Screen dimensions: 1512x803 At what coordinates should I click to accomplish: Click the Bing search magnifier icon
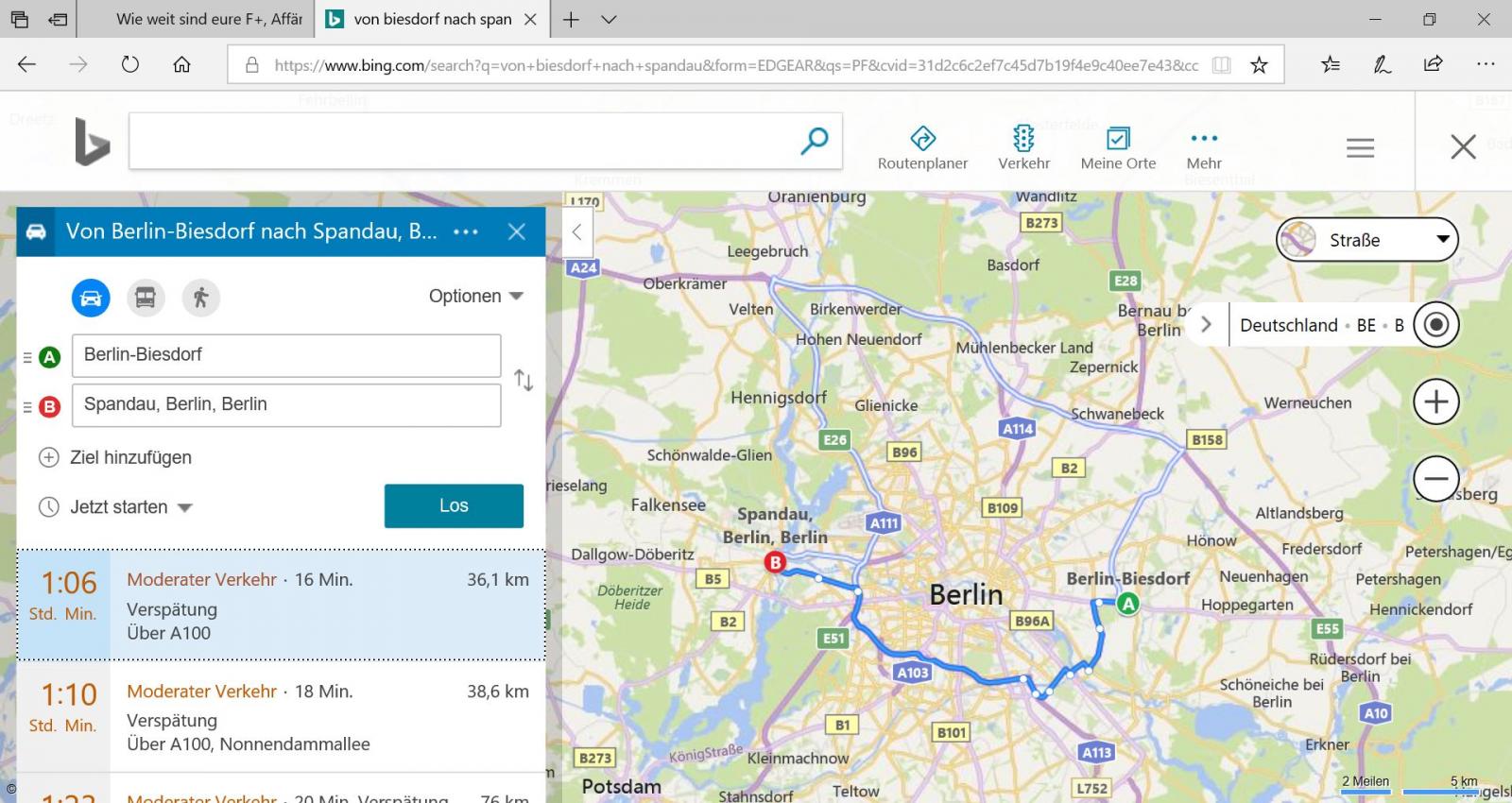(814, 142)
